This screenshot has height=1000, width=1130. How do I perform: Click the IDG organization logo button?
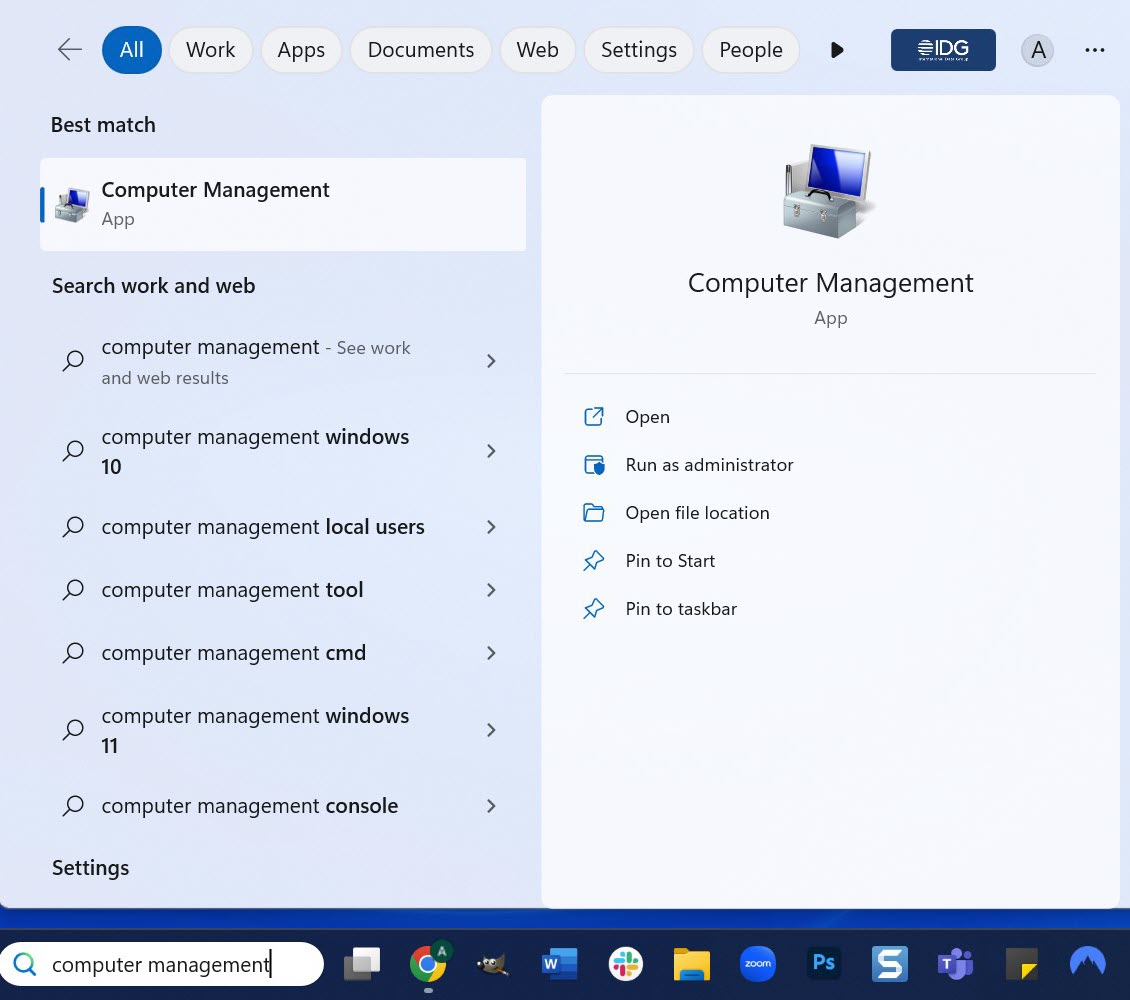click(943, 50)
